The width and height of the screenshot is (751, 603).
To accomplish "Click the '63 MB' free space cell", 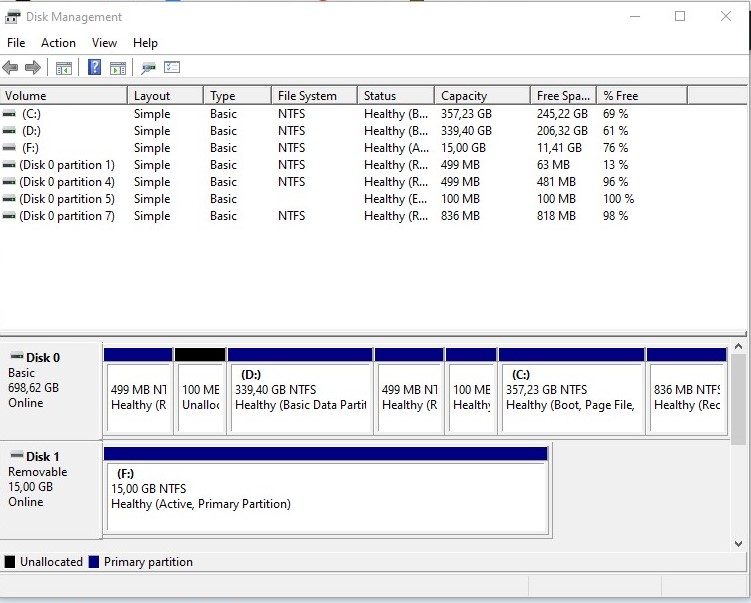I will point(553,165).
